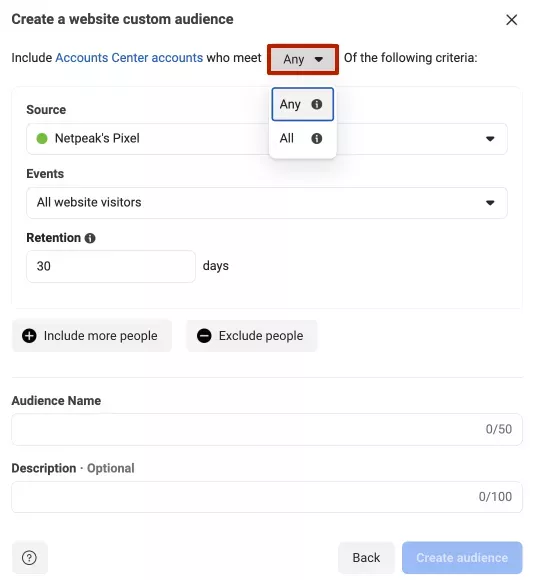Click the question mark help icon
The image size is (534, 580).
pyautogui.click(x=30, y=557)
